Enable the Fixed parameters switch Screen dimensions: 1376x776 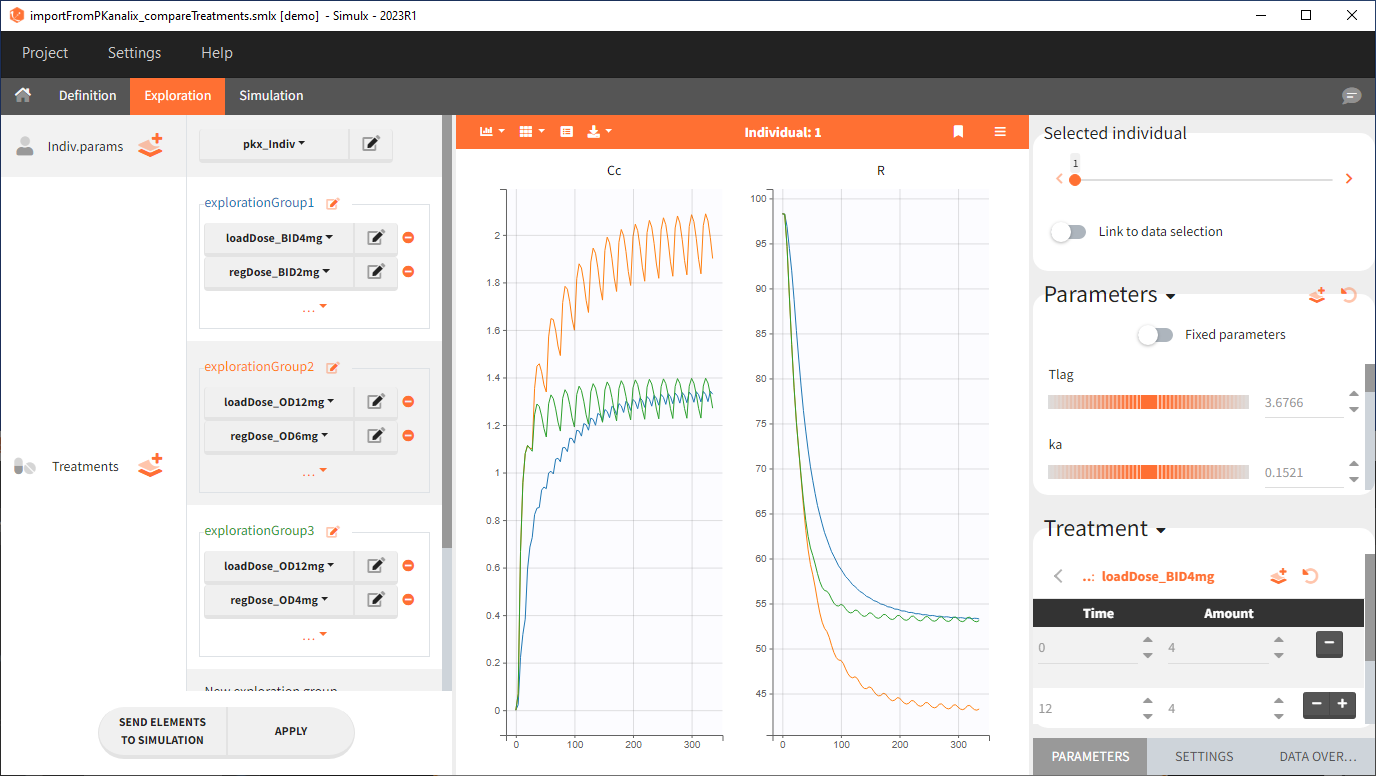(x=1155, y=335)
